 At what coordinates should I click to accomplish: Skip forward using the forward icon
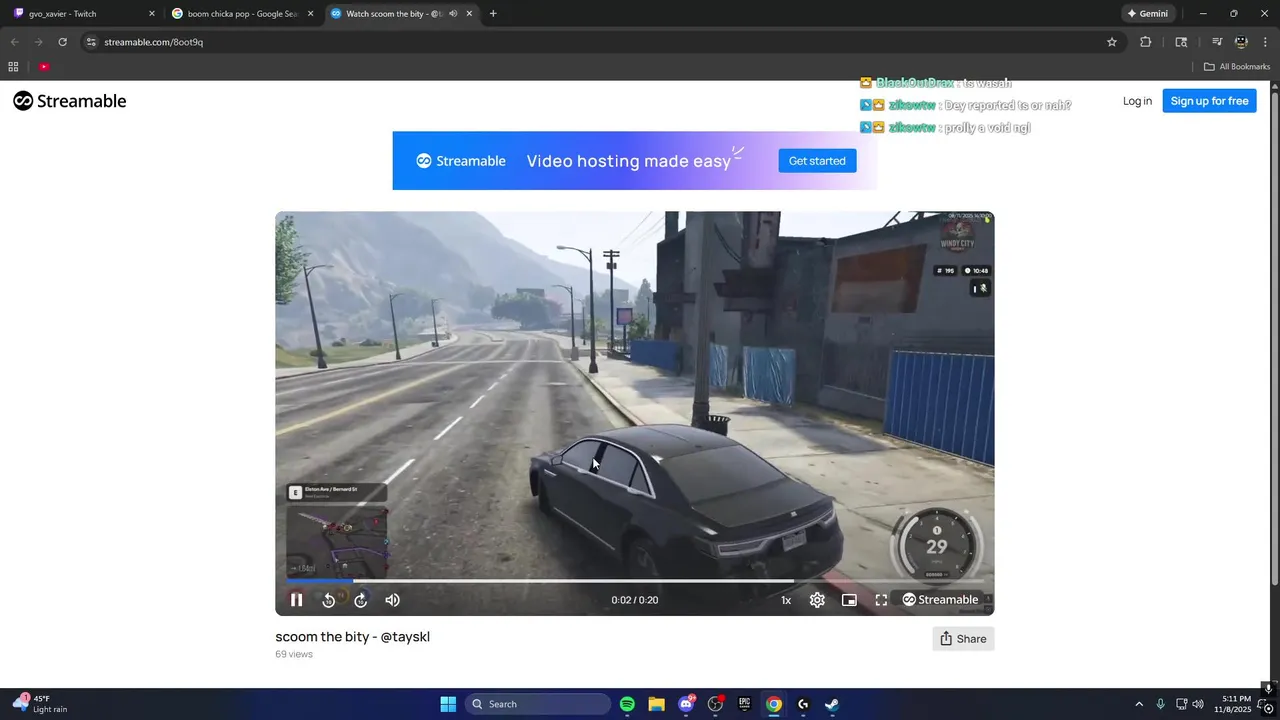[361, 600]
